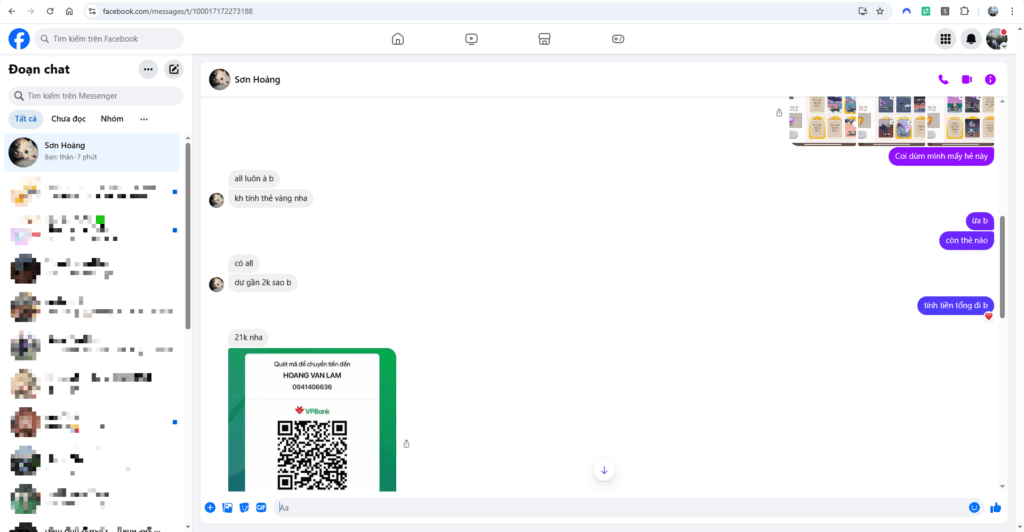This screenshot has width=1024, height=532.
Task: Start a voice call with Sơn Hoàng
Action: tap(943, 80)
